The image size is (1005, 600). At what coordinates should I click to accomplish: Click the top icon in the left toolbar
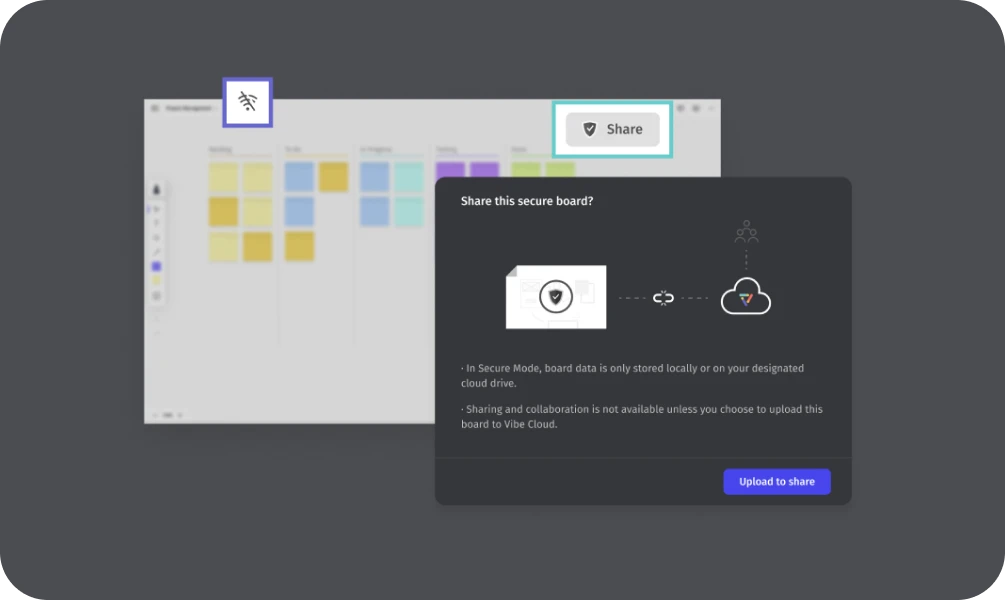pos(156,190)
